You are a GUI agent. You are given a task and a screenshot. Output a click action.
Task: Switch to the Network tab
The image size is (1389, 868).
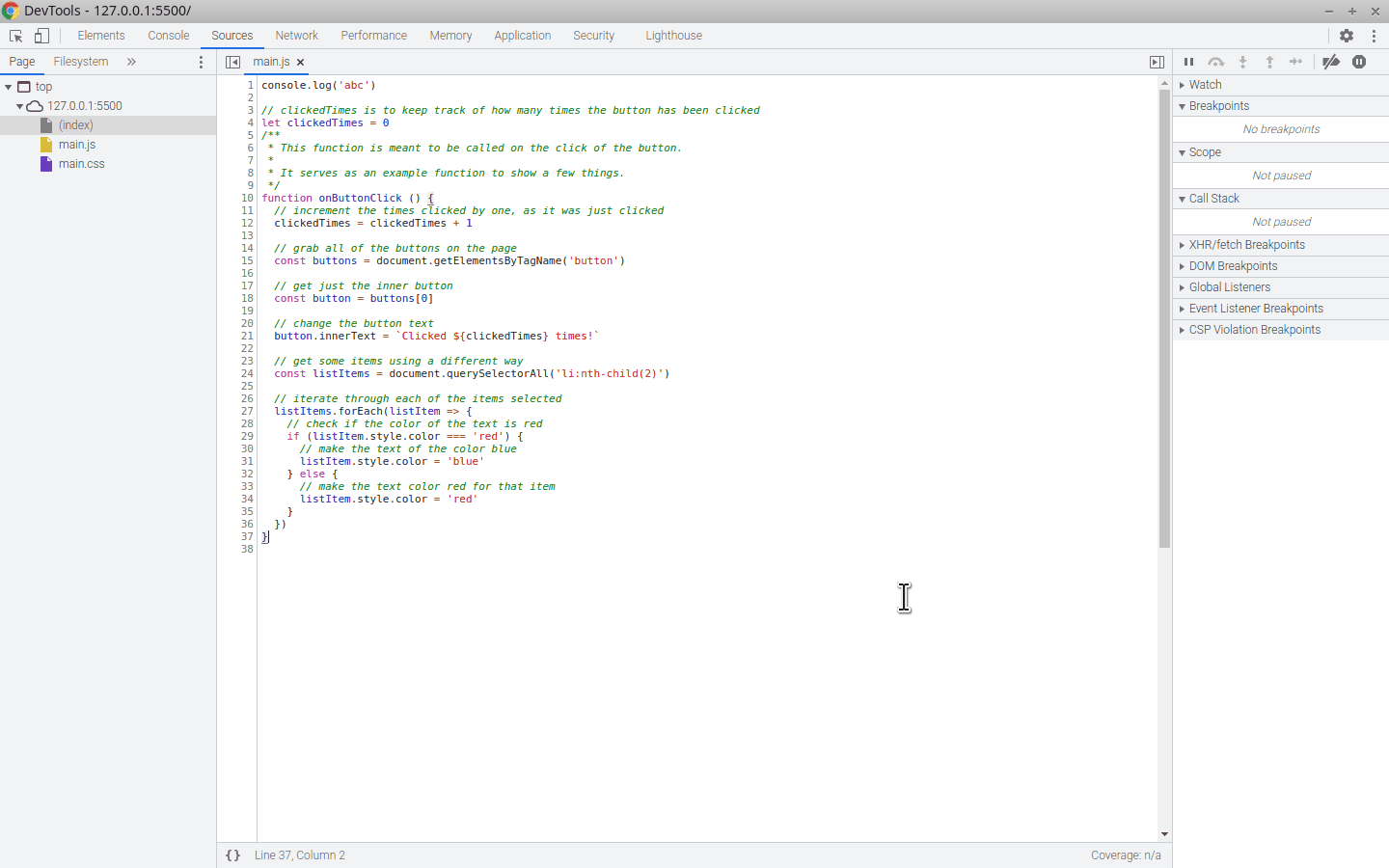(296, 36)
